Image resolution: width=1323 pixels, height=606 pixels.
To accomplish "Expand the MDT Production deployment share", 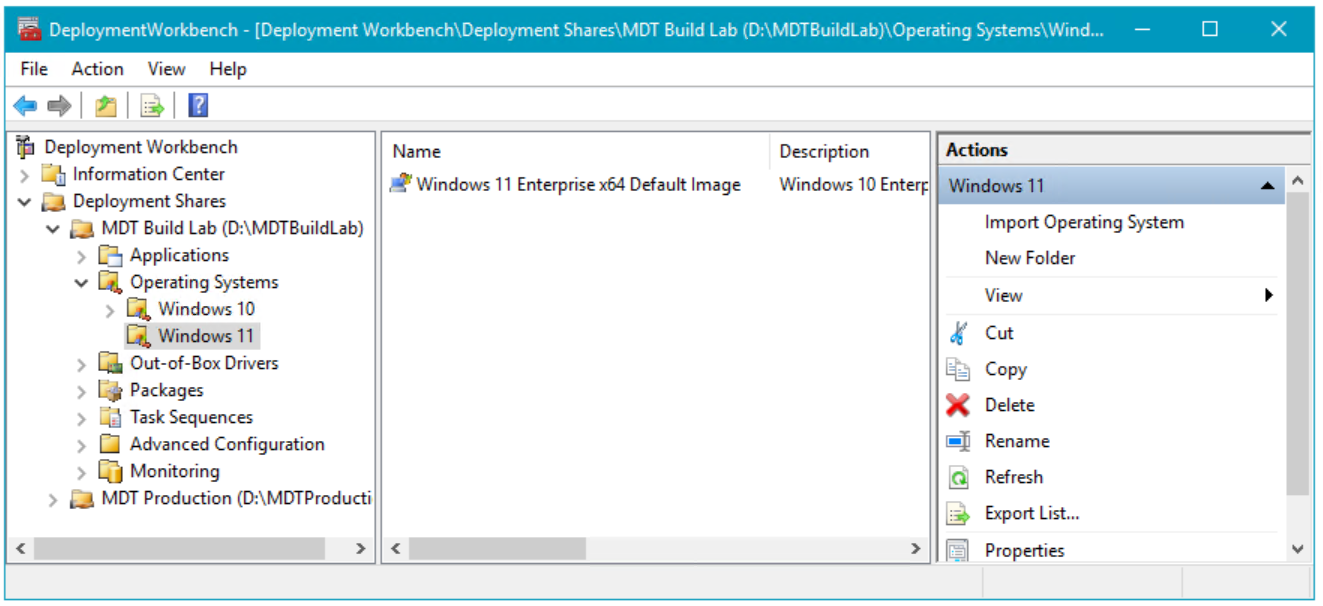I will click(53, 499).
